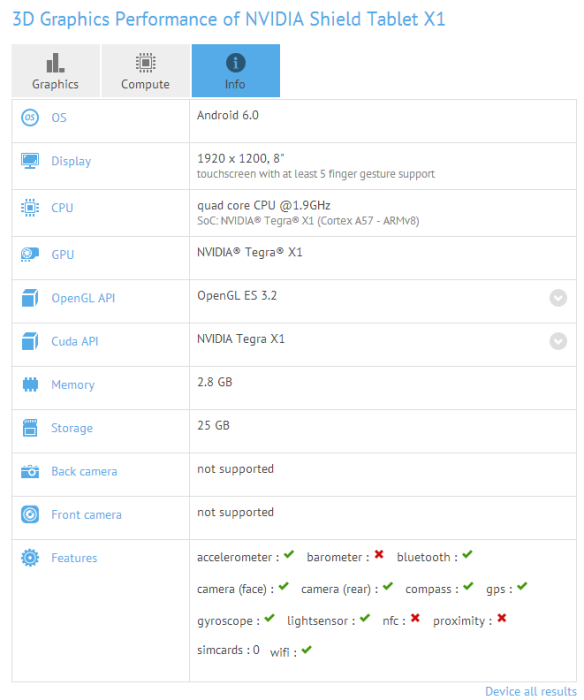
Task: Expand the Cuda API NVIDIA Tegra X1 details
Action: click(x=558, y=341)
